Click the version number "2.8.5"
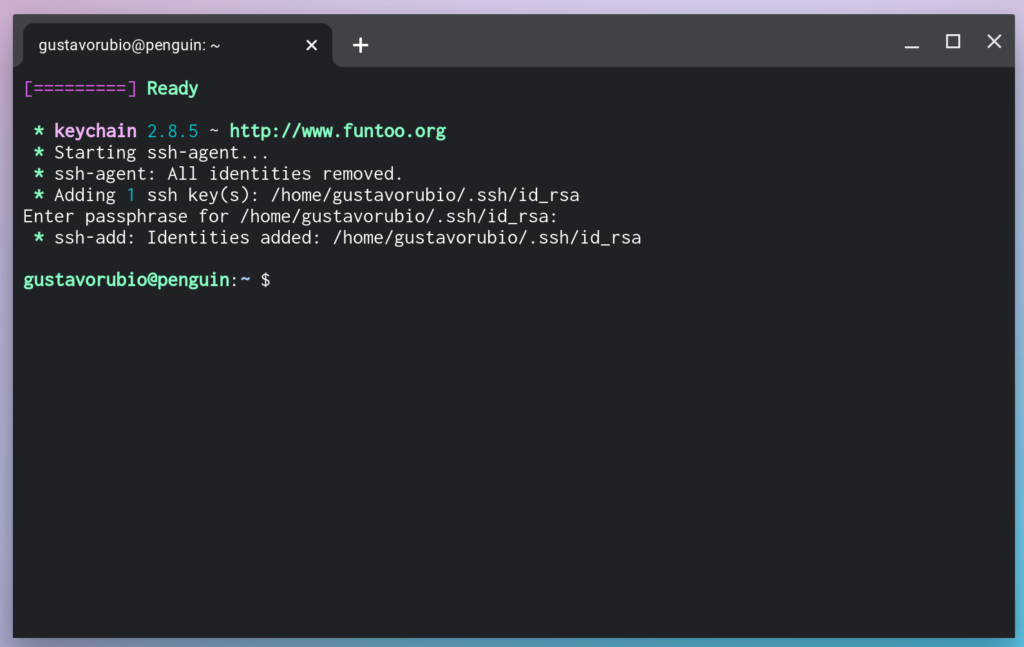This screenshot has height=647, width=1024. (172, 131)
